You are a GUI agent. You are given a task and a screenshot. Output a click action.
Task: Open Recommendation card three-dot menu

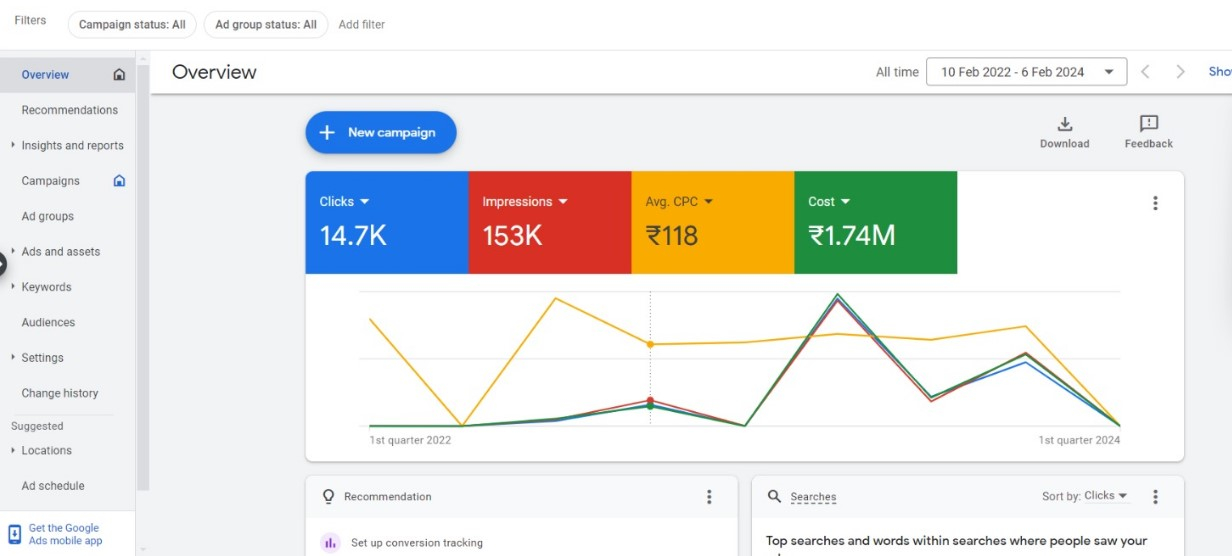point(709,497)
